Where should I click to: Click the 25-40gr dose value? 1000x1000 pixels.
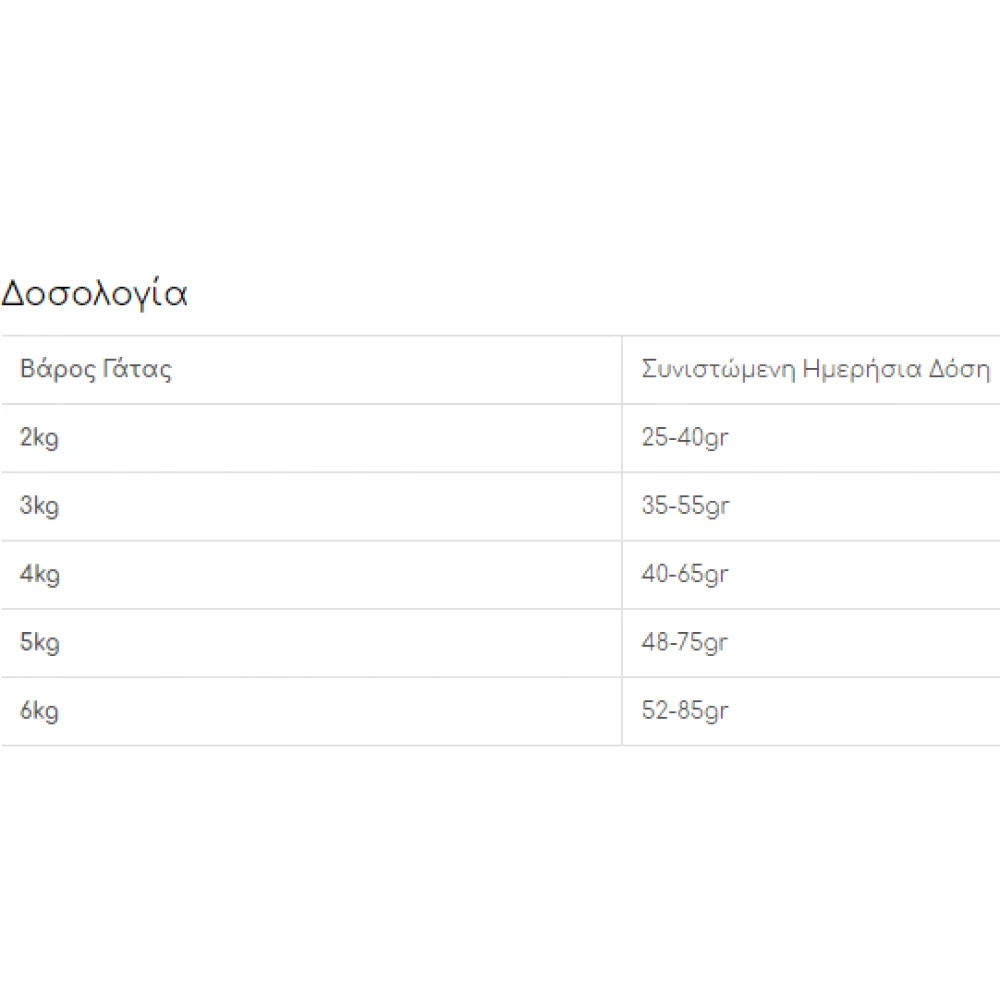685,438
